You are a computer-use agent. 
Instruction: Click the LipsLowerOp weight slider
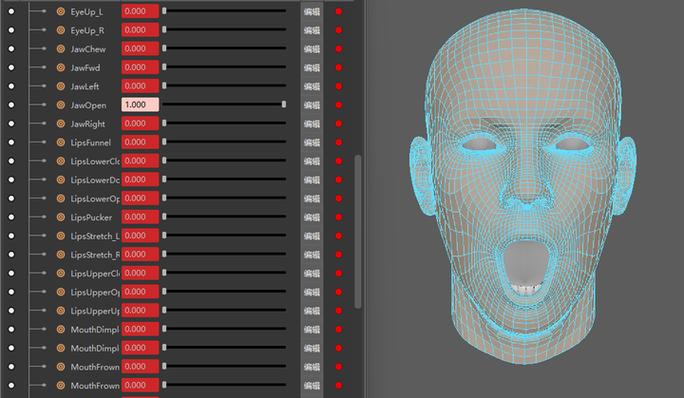pyautogui.click(x=224, y=198)
